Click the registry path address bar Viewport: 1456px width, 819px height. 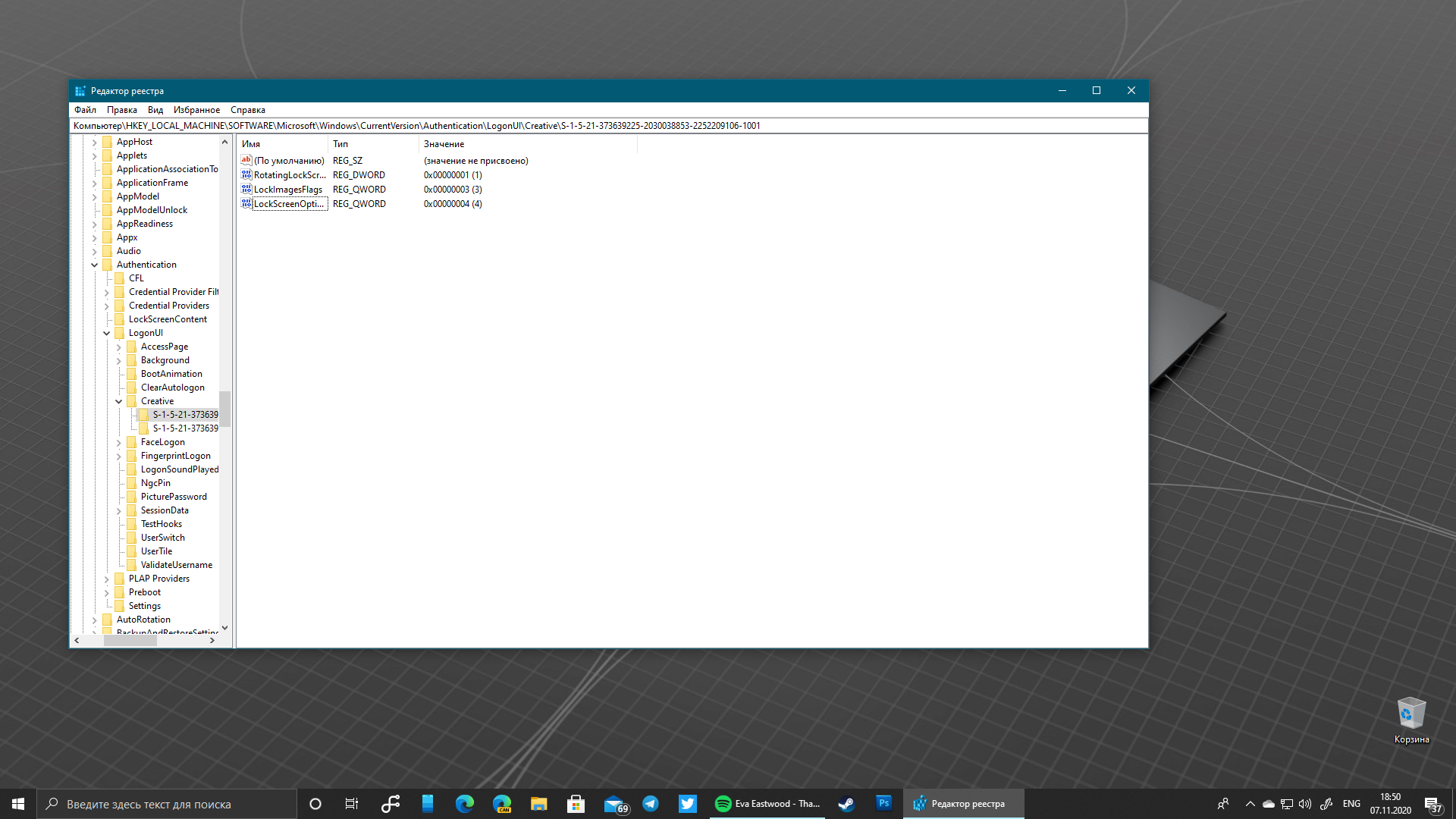click(609, 126)
